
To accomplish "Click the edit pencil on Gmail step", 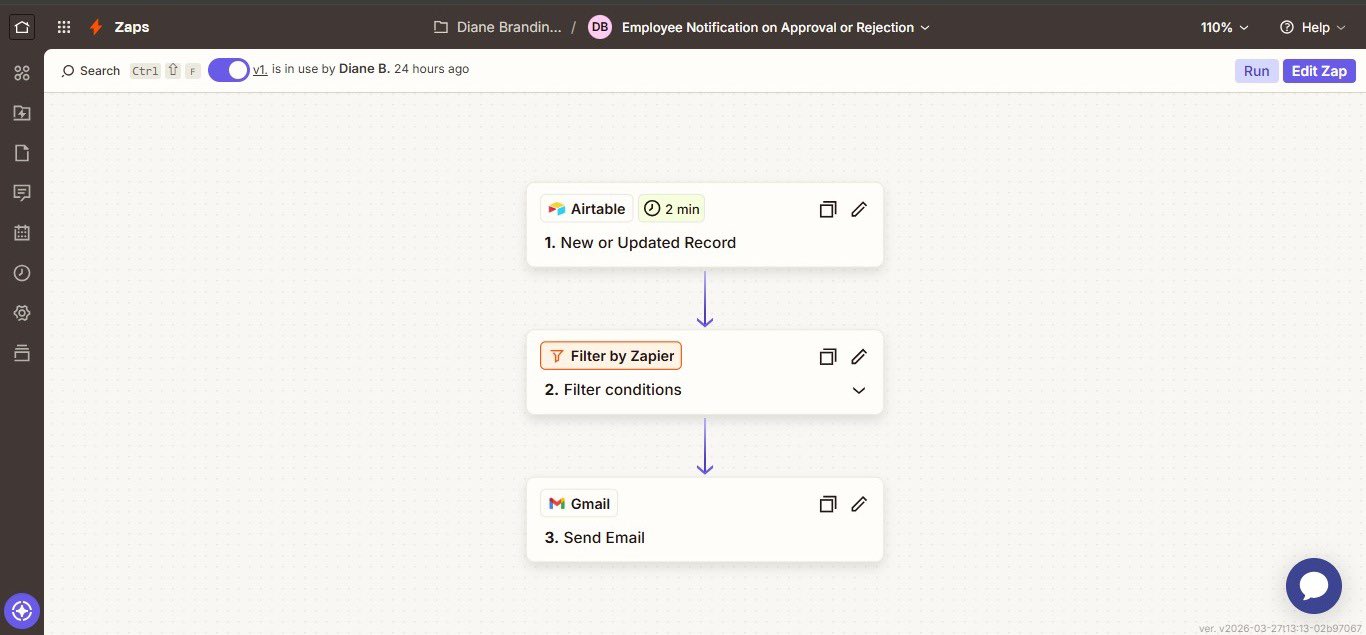I will point(859,504).
